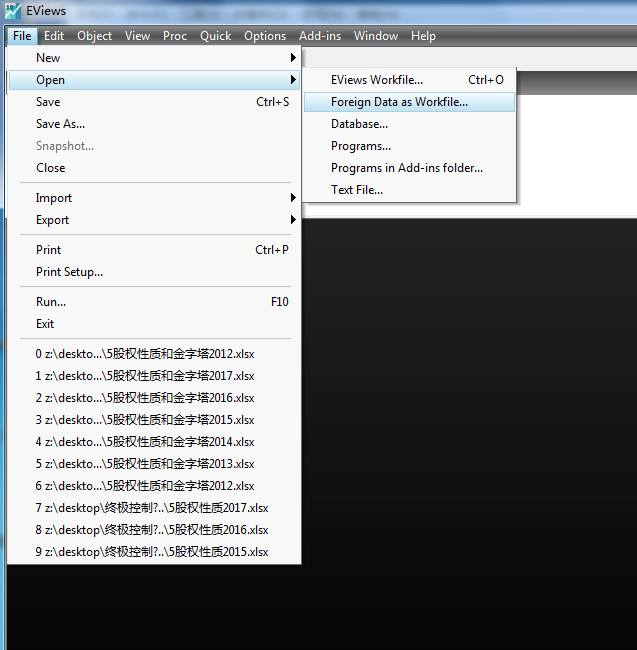Open the Help menu

(x=423, y=36)
